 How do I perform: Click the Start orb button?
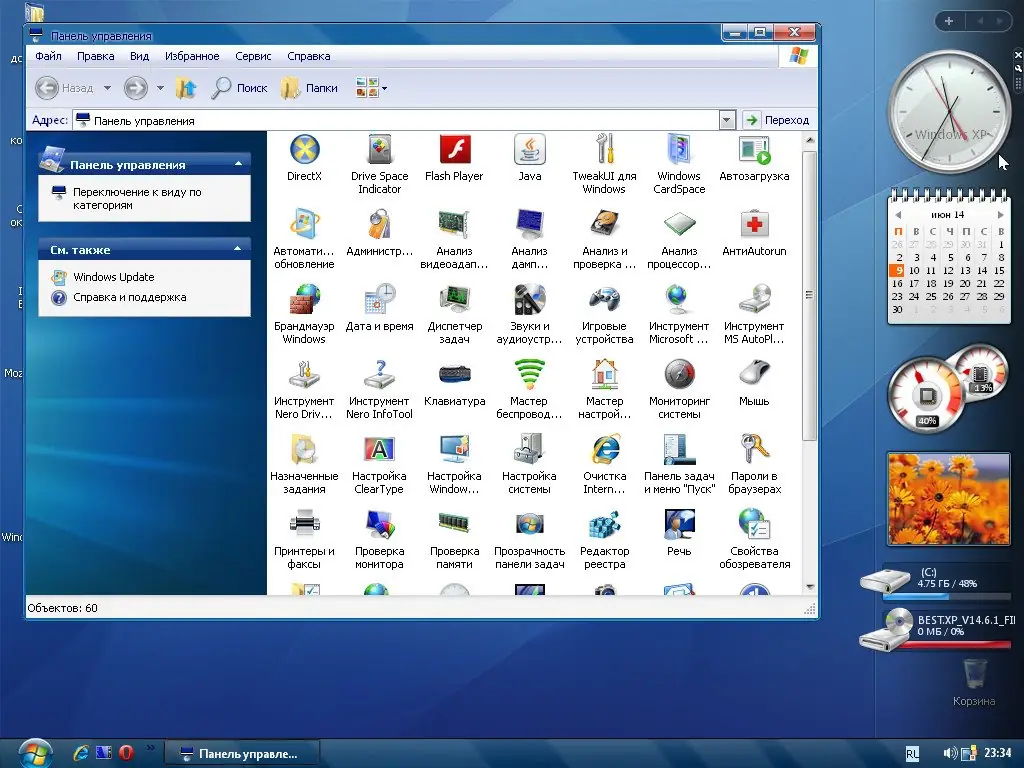35,754
